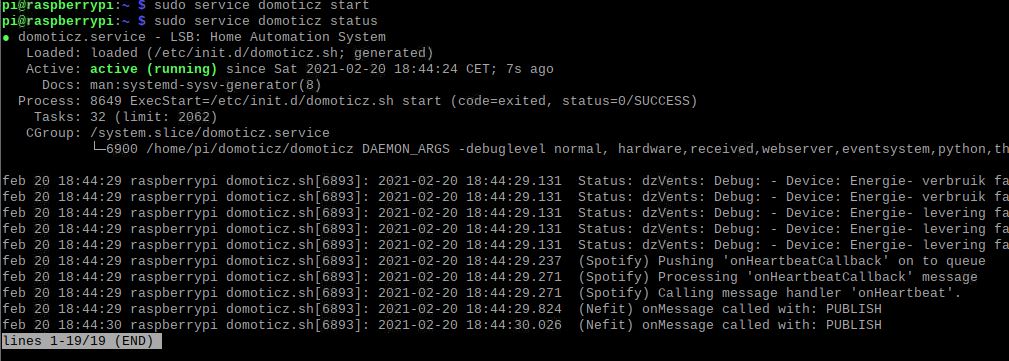Click the /etc/init.d/domoticz.sh path on Loaded line
The width and height of the screenshot is (1009, 361).
pos(246,53)
